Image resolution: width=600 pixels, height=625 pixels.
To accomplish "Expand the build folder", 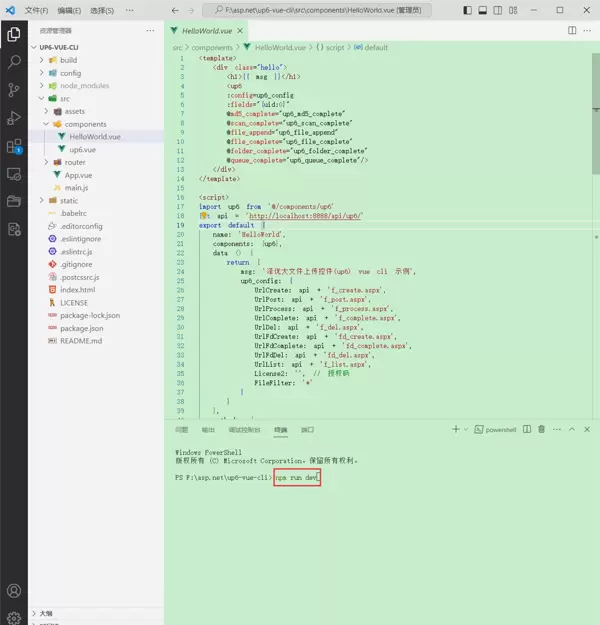I will tap(69, 60).
